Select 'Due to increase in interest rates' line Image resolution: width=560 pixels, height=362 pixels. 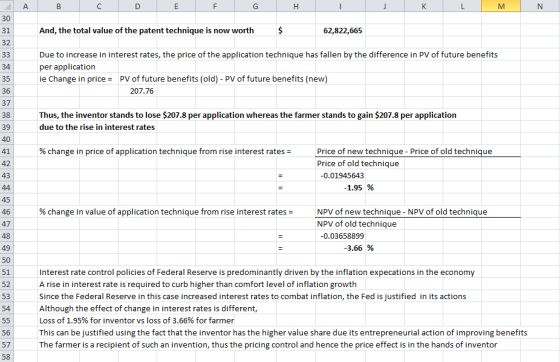(268, 55)
